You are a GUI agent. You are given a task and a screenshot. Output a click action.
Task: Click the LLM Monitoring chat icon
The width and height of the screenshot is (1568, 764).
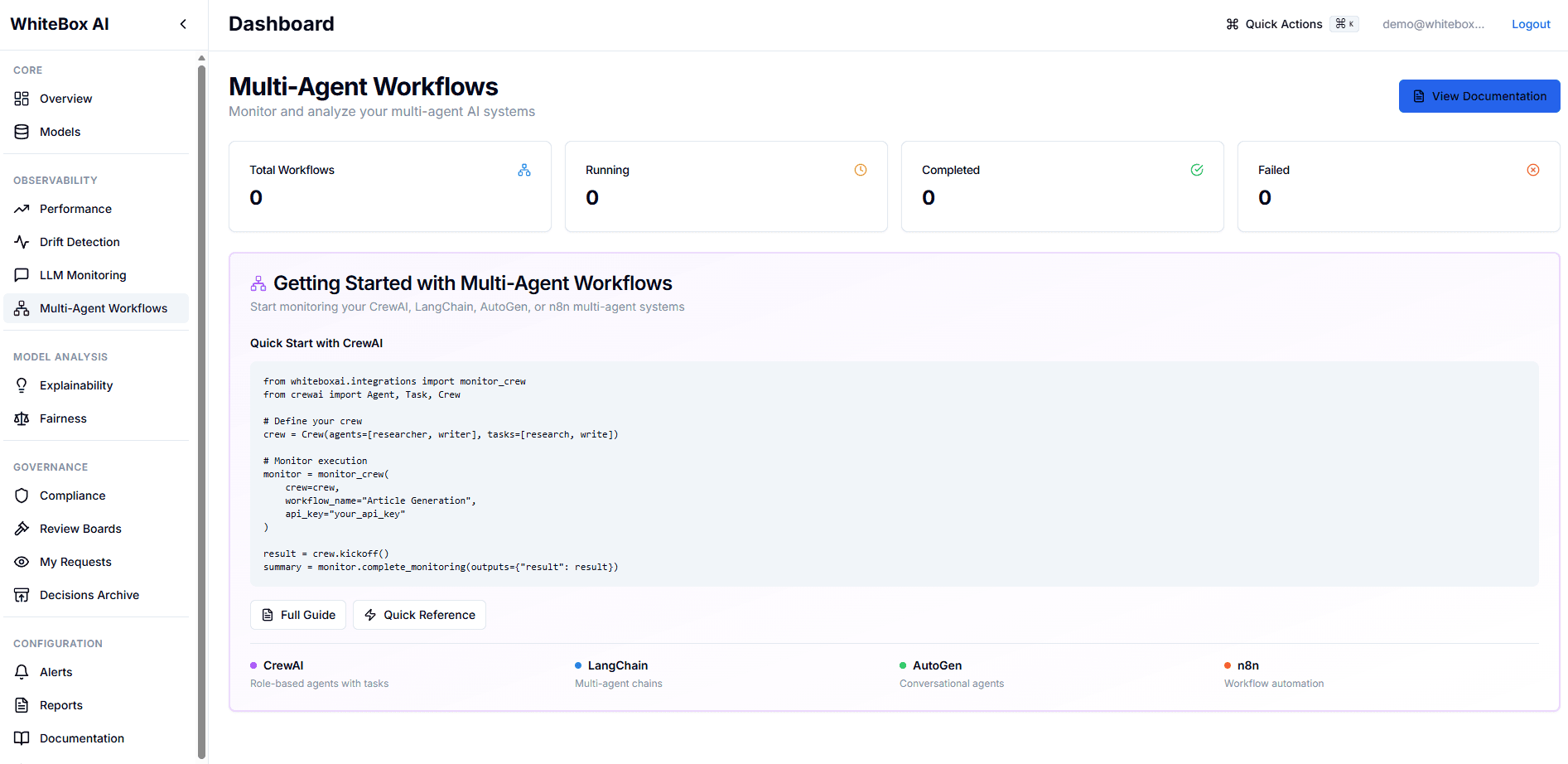(22, 275)
